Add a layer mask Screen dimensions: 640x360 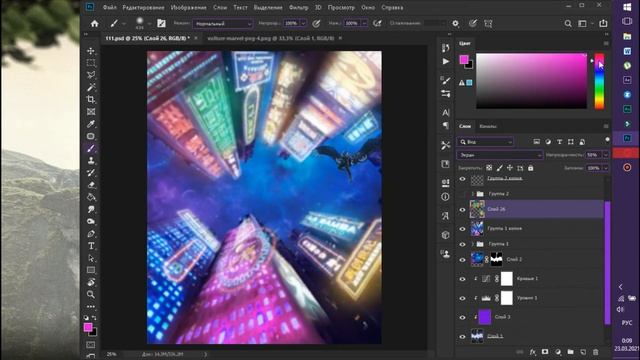tap(545, 352)
